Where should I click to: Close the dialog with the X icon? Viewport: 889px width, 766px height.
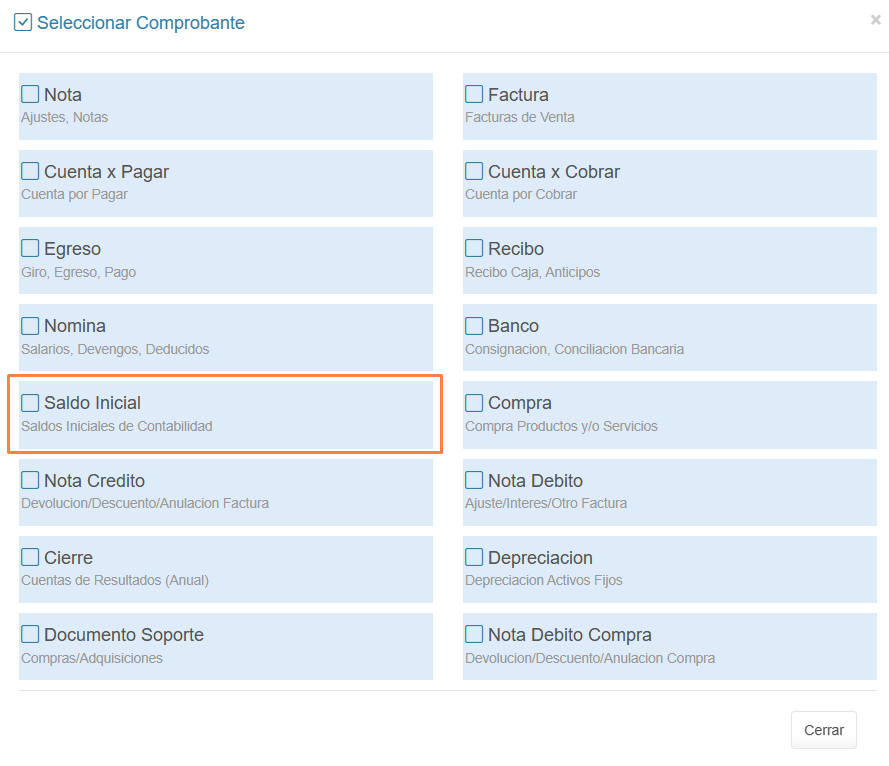click(875, 19)
